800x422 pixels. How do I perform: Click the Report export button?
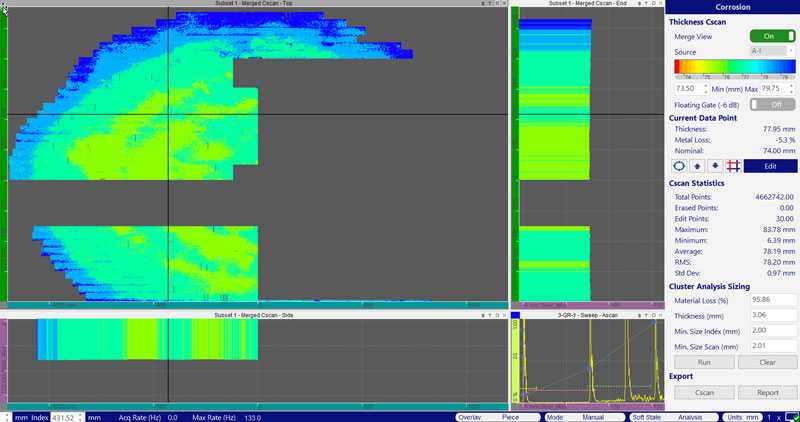[x=766, y=393]
